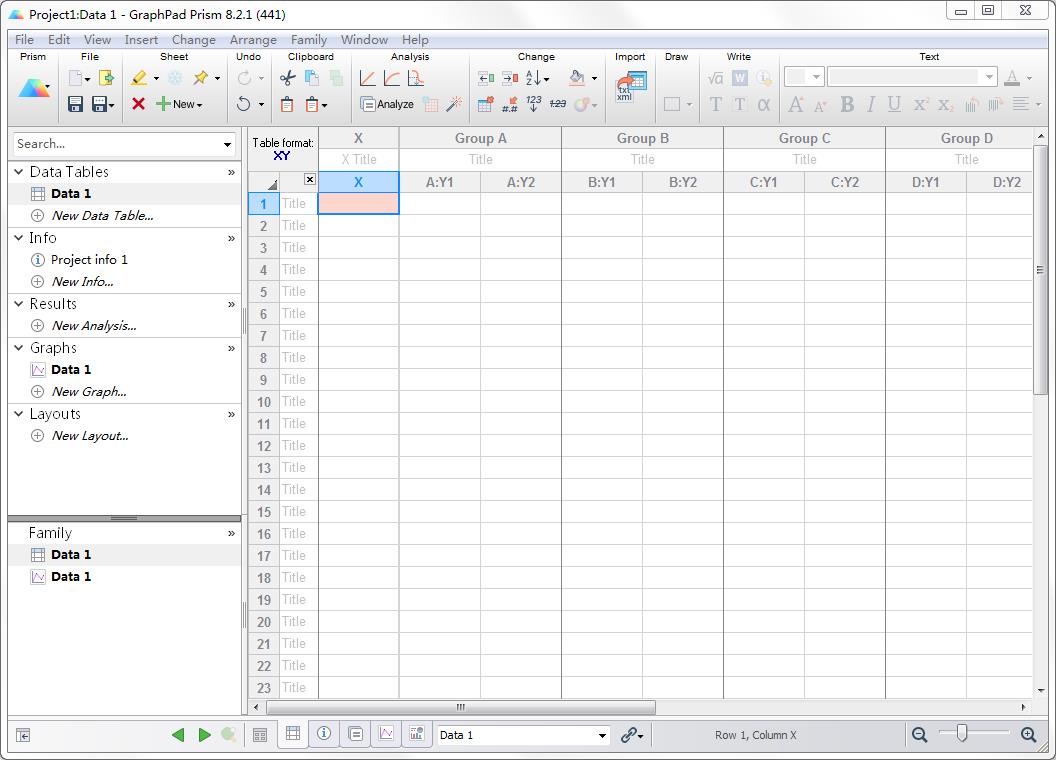The width and height of the screenshot is (1056, 760).
Task: Click the strikethrough 1.23 exclude values icon
Action: (x=558, y=104)
